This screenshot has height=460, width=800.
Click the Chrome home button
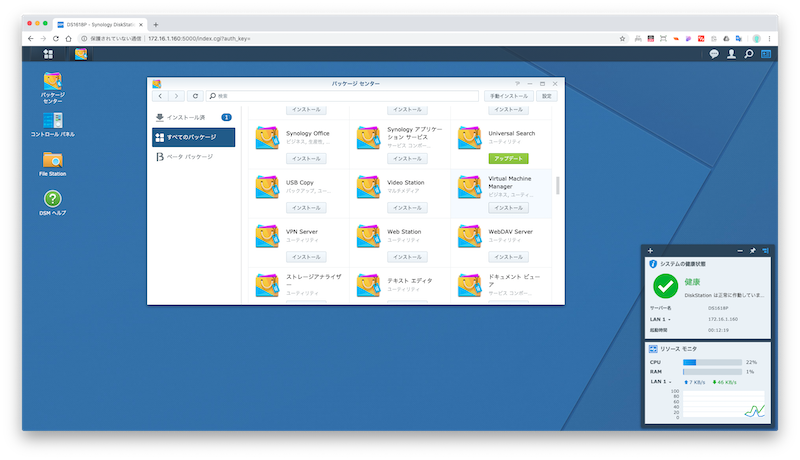pos(68,39)
